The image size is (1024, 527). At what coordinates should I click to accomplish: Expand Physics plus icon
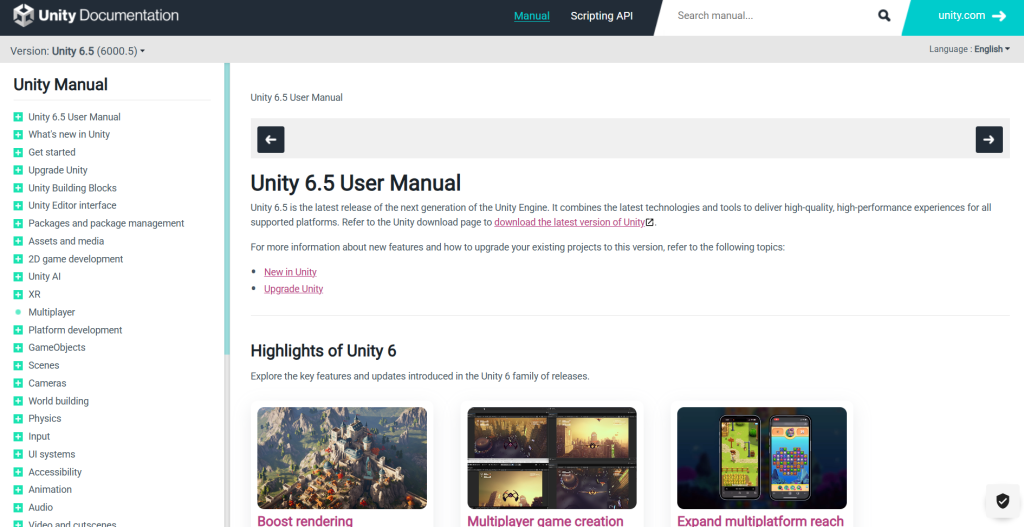pyautogui.click(x=18, y=419)
